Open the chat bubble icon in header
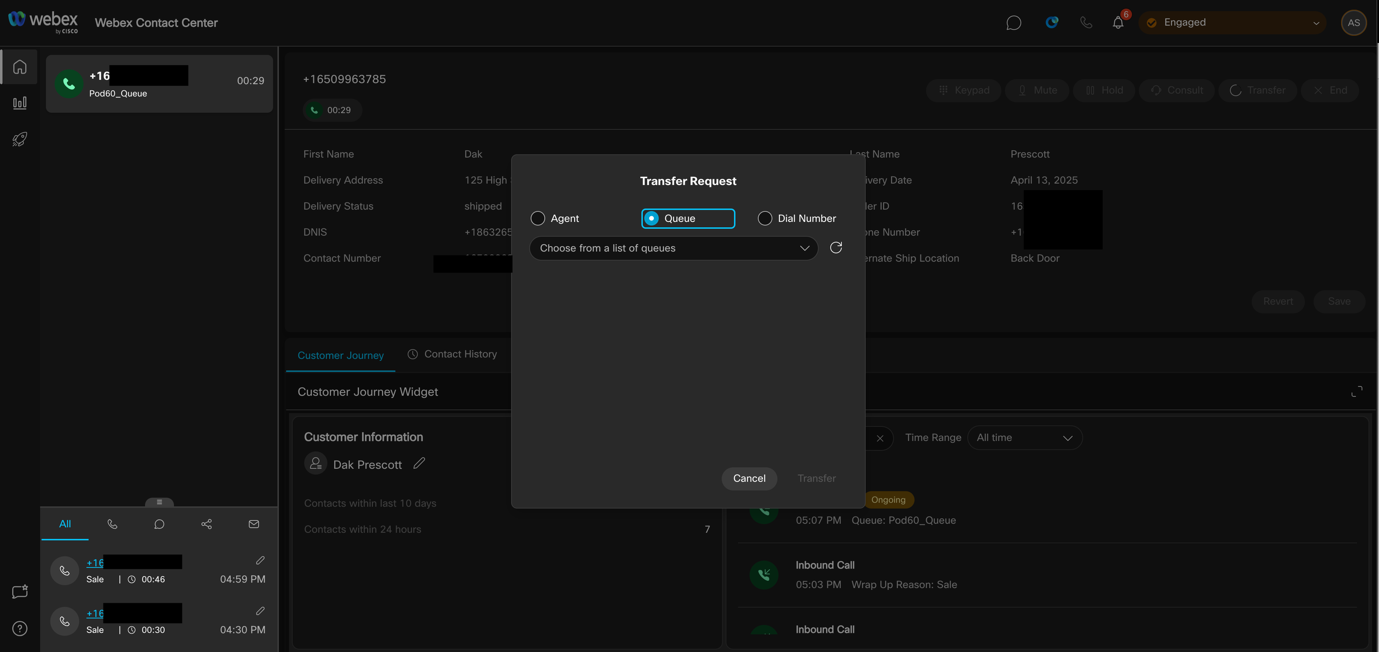 click(1013, 23)
